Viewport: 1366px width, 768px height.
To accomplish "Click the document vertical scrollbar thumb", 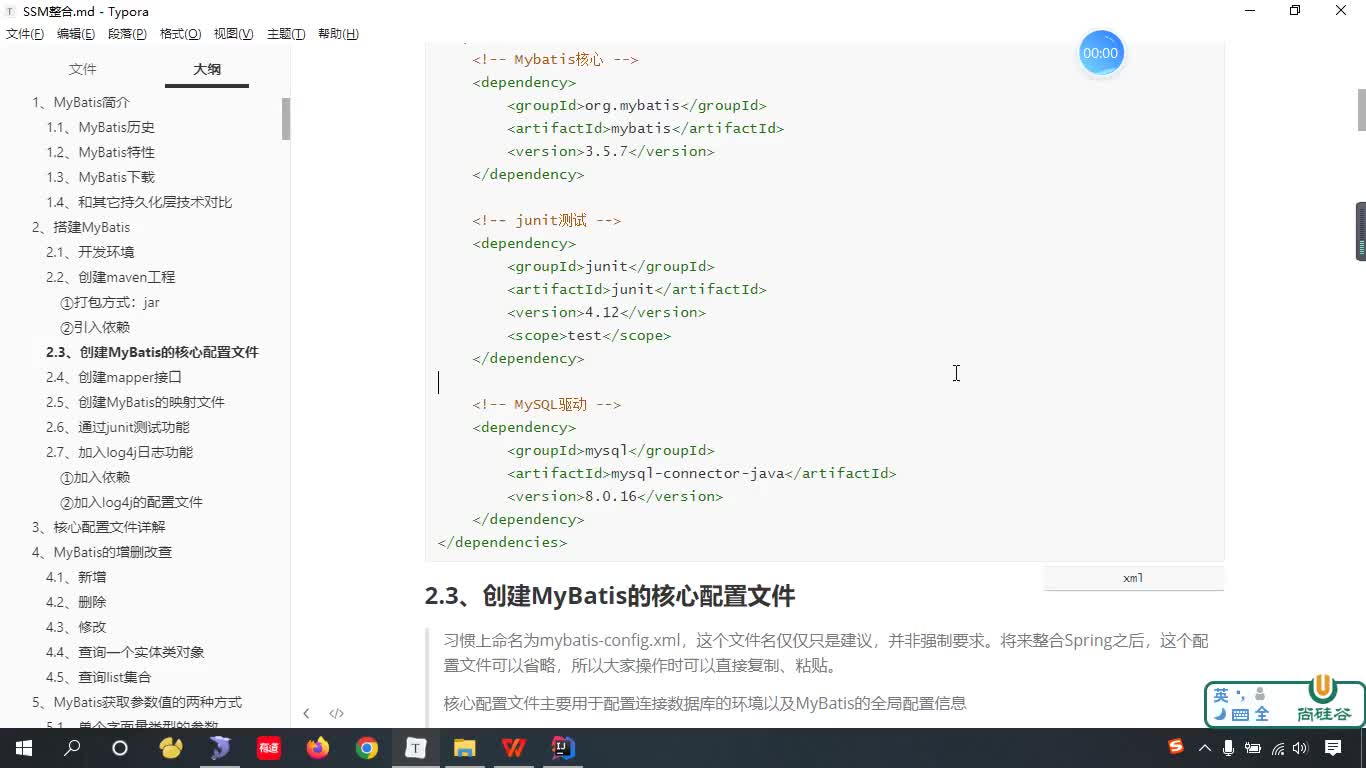I will coord(1361,110).
